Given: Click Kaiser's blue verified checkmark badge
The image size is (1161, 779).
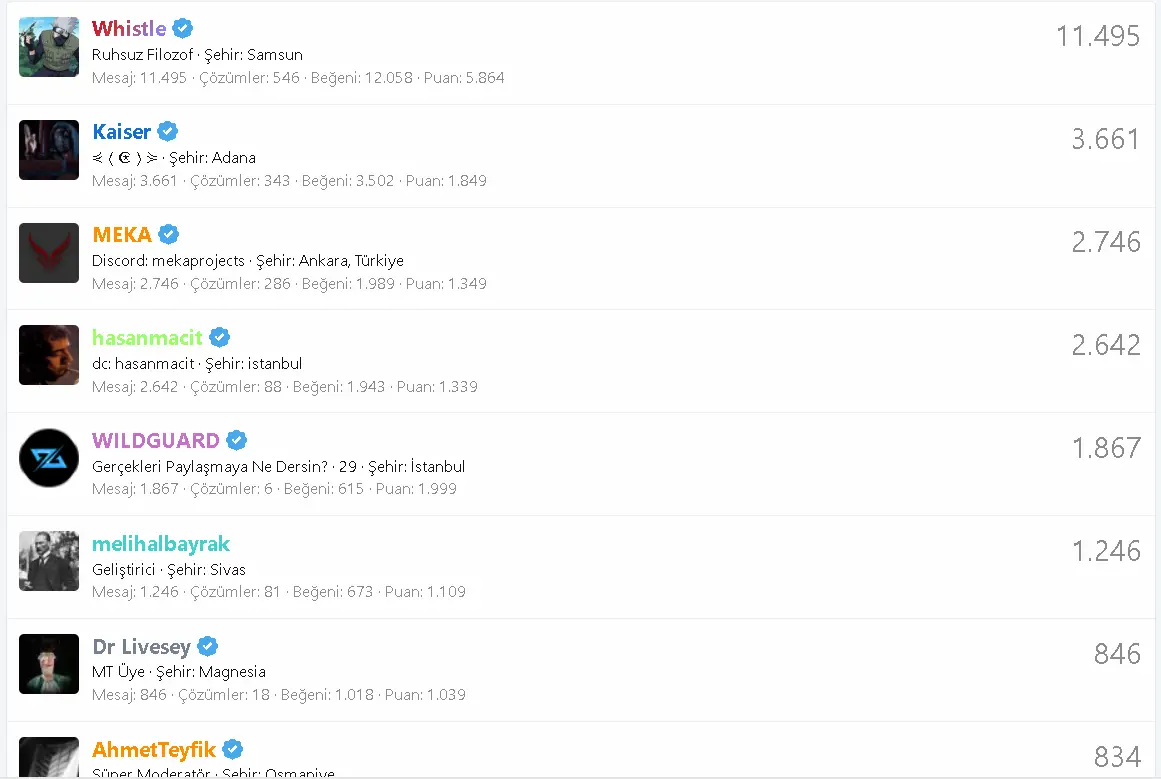Looking at the screenshot, I should point(168,131).
